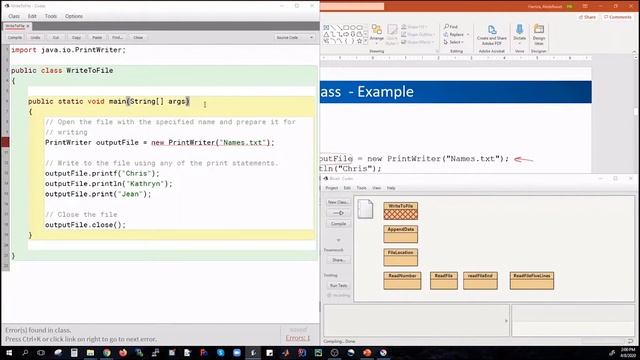
Task: Open the Dictate dropdown arrow
Action: (520, 44)
